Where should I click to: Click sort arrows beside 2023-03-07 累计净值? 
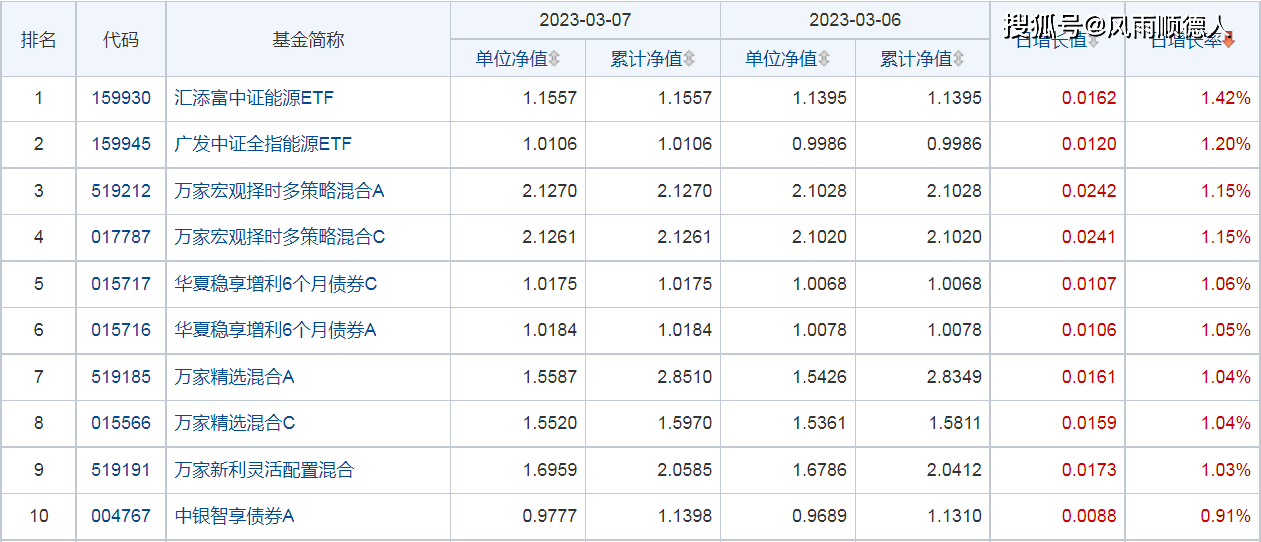[689, 59]
